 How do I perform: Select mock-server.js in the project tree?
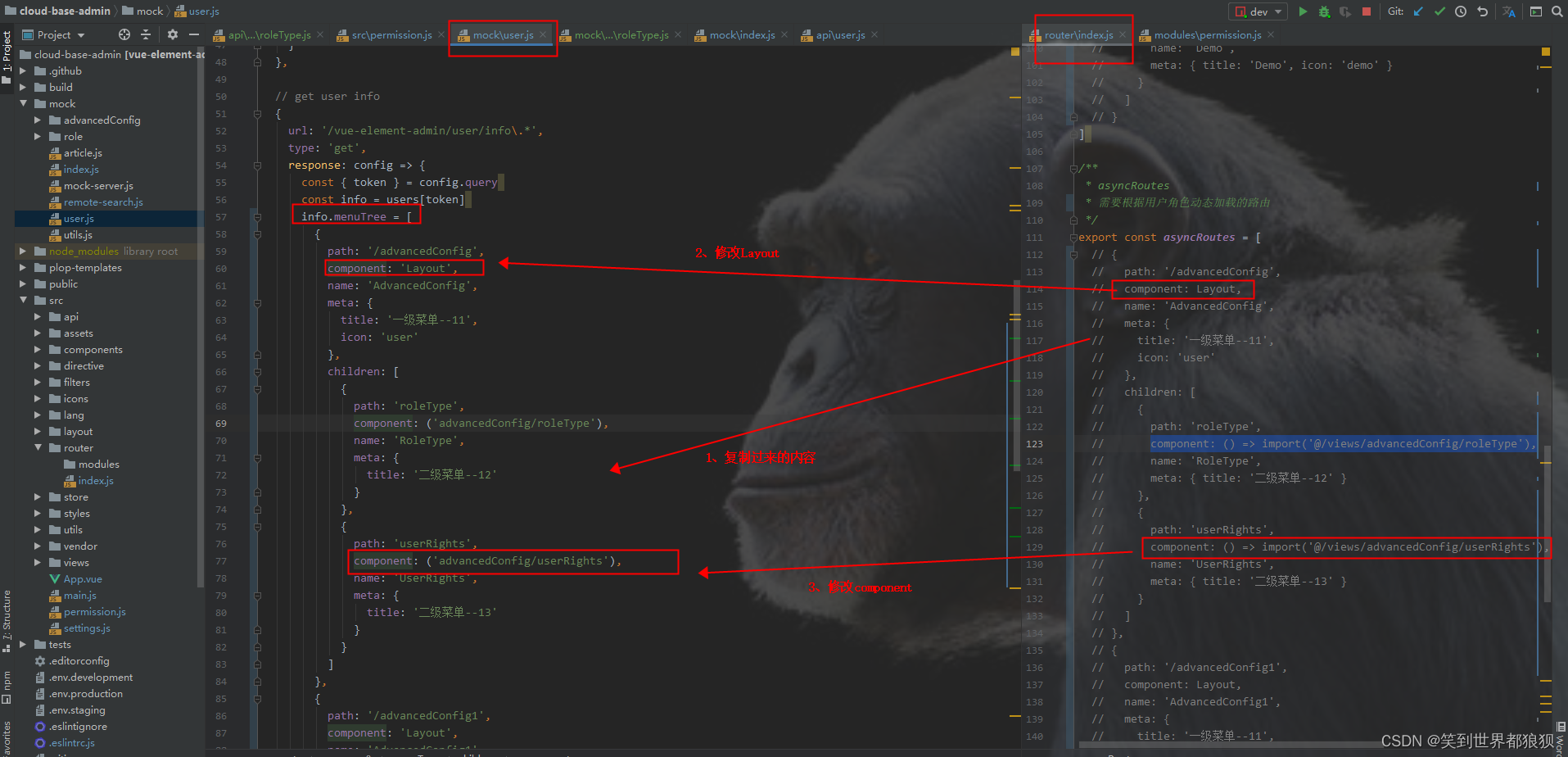98,186
